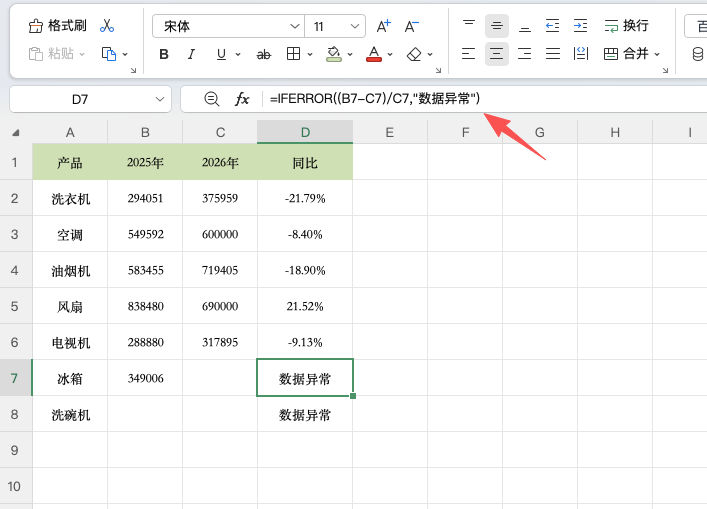
Task: Select column D header
Action: click(305, 132)
